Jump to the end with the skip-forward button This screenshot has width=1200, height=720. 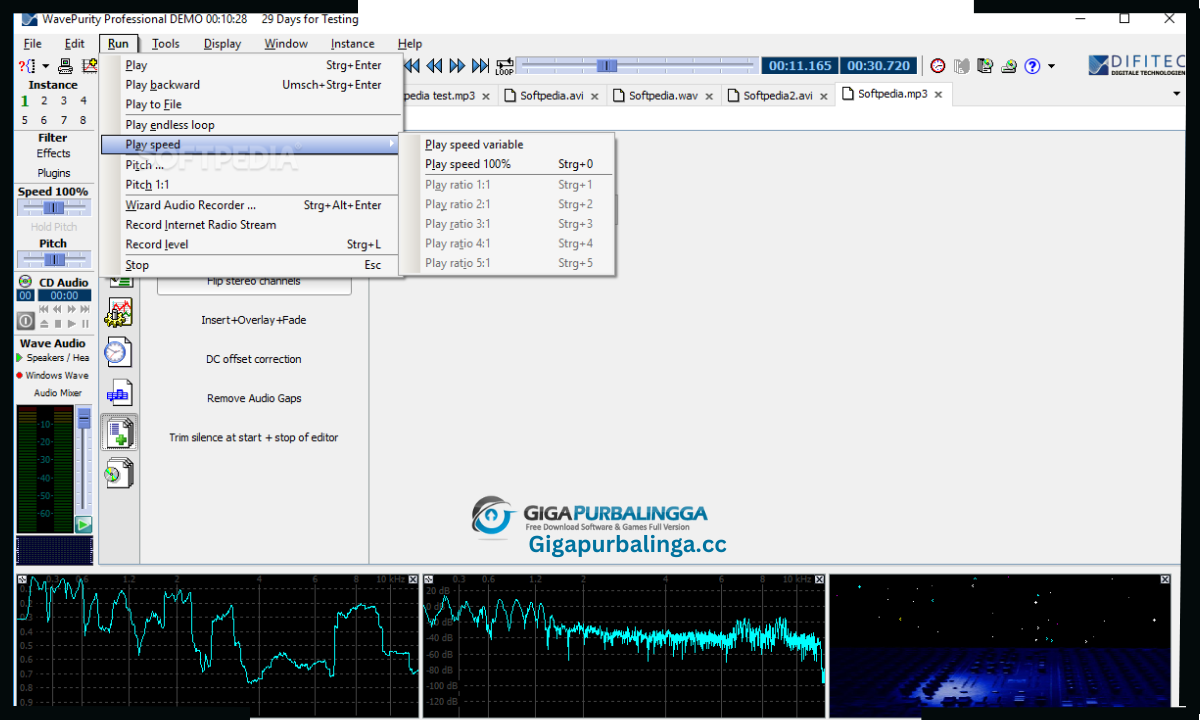[x=480, y=66]
